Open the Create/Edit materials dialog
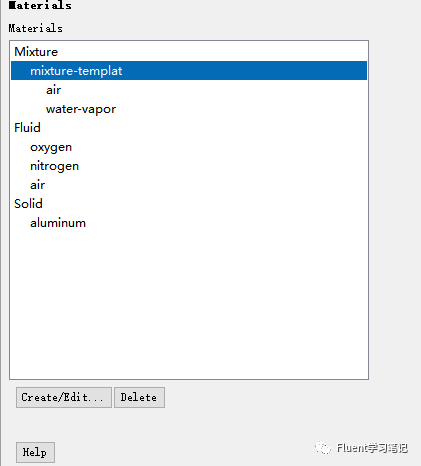The image size is (421, 466). (64, 397)
